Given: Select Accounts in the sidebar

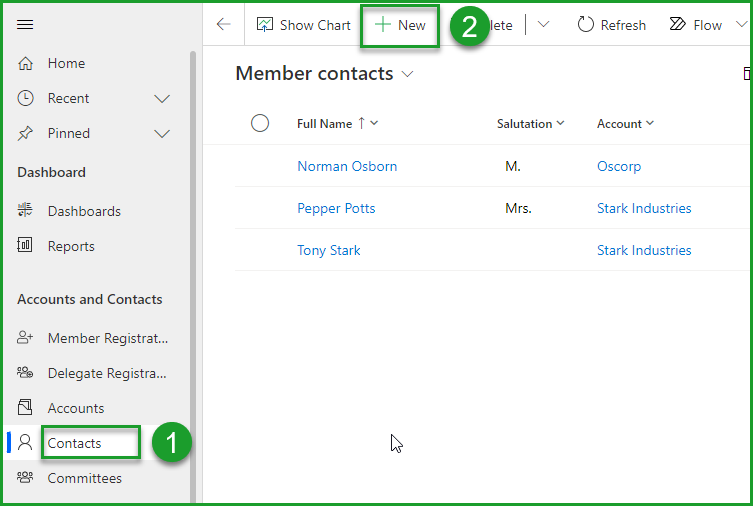Looking at the screenshot, I should [75, 408].
